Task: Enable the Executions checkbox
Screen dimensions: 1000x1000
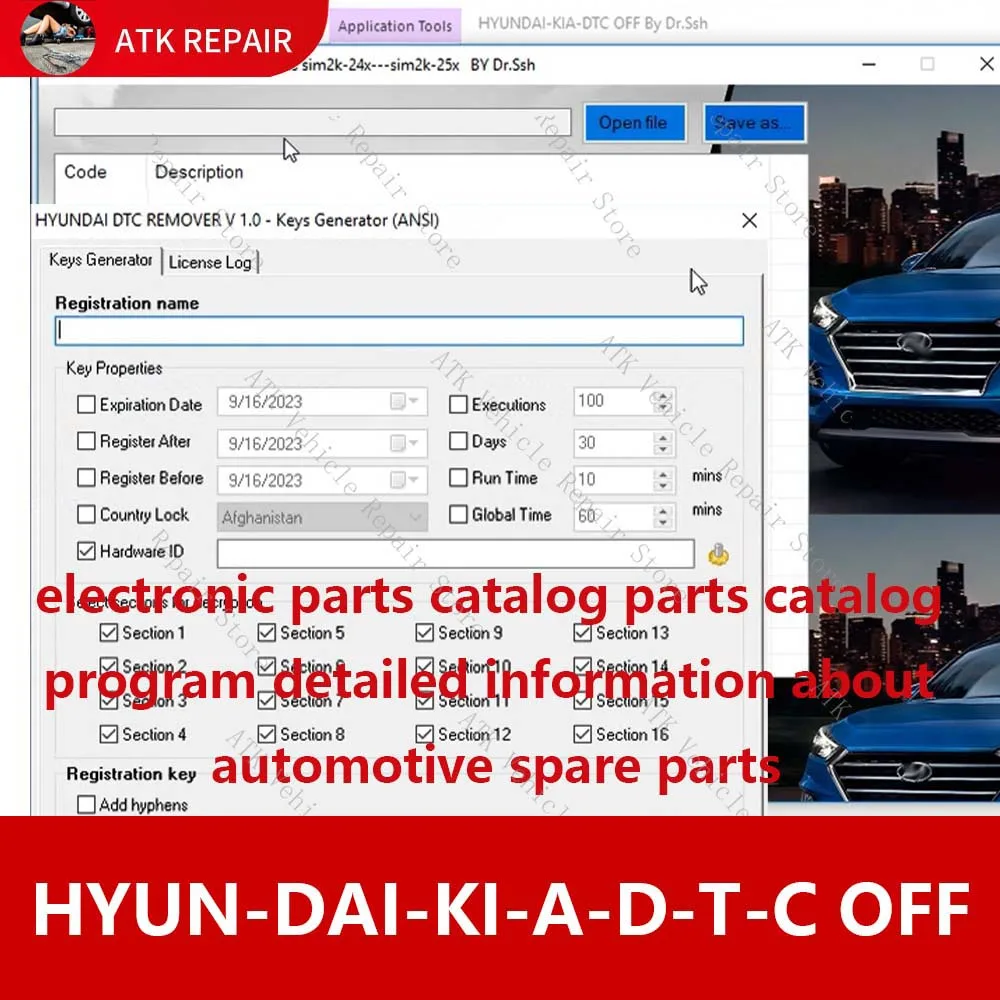Action: (x=458, y=404)
